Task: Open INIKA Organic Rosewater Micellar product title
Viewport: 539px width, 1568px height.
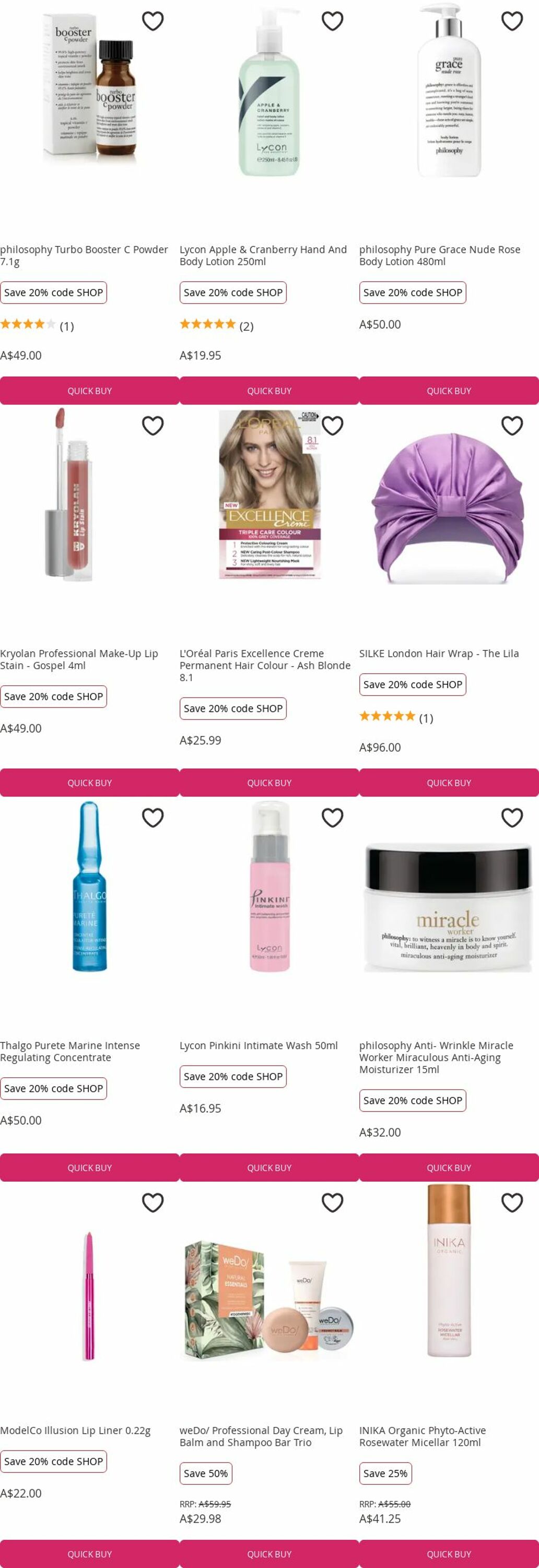Action: pyautogui.click(x=422, y=1436)
